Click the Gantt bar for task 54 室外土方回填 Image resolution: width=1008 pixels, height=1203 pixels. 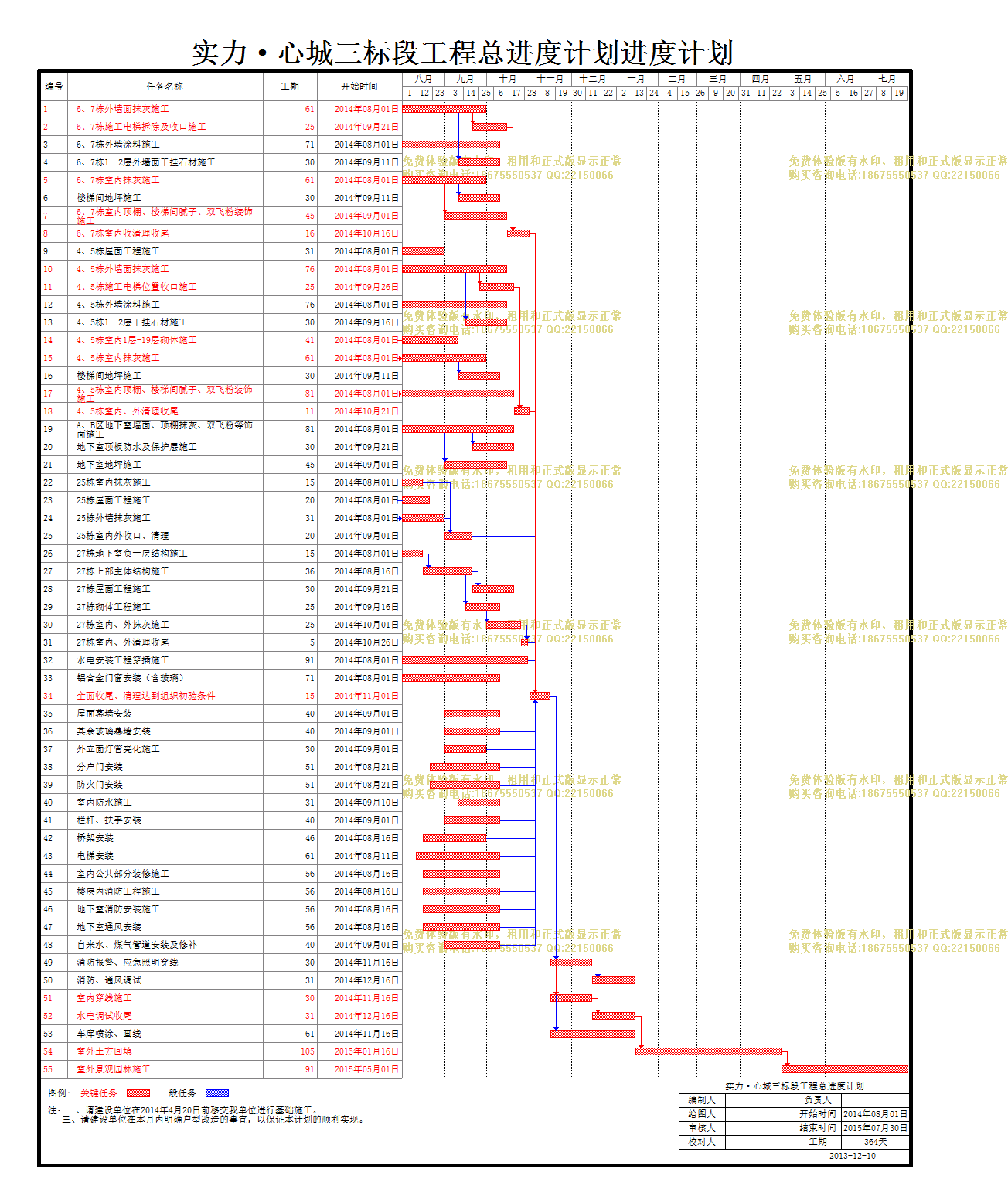click(708, 1051)
